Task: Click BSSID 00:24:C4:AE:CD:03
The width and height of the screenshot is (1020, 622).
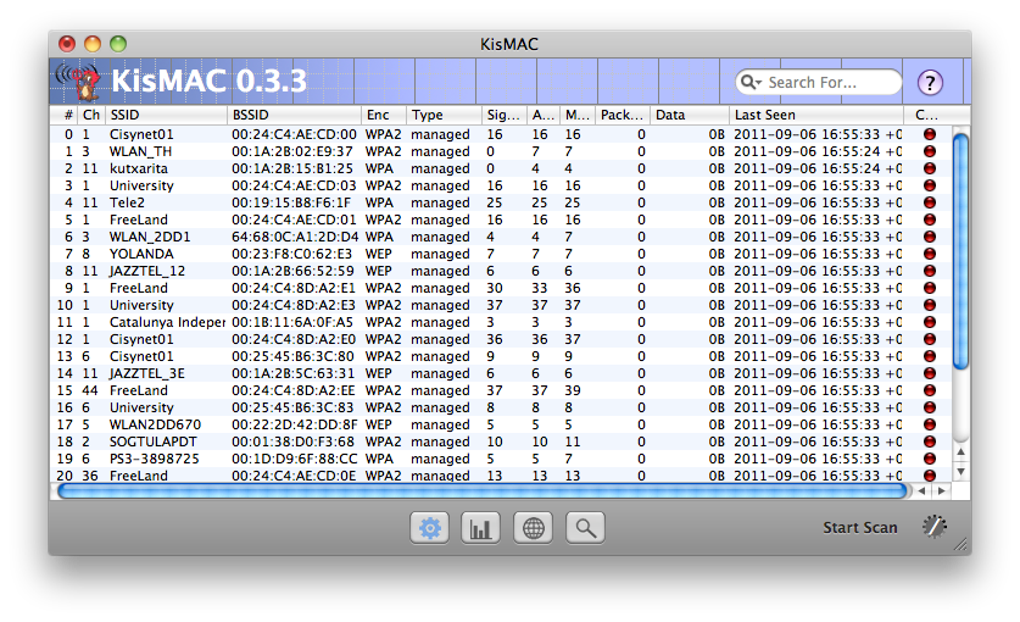Action: point(294,185)
